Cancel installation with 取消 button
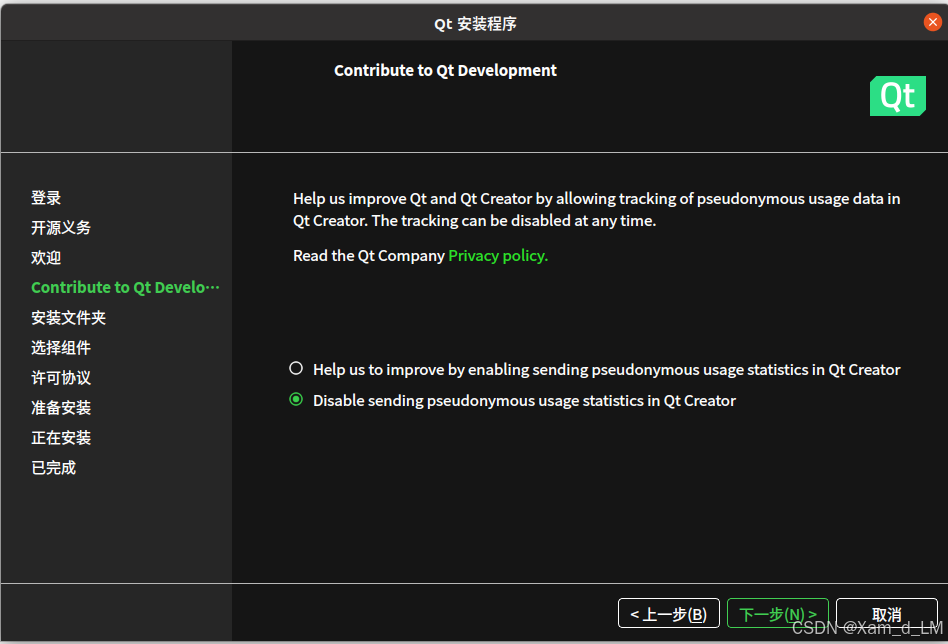 pyautogui.click(x=886, y=614)
